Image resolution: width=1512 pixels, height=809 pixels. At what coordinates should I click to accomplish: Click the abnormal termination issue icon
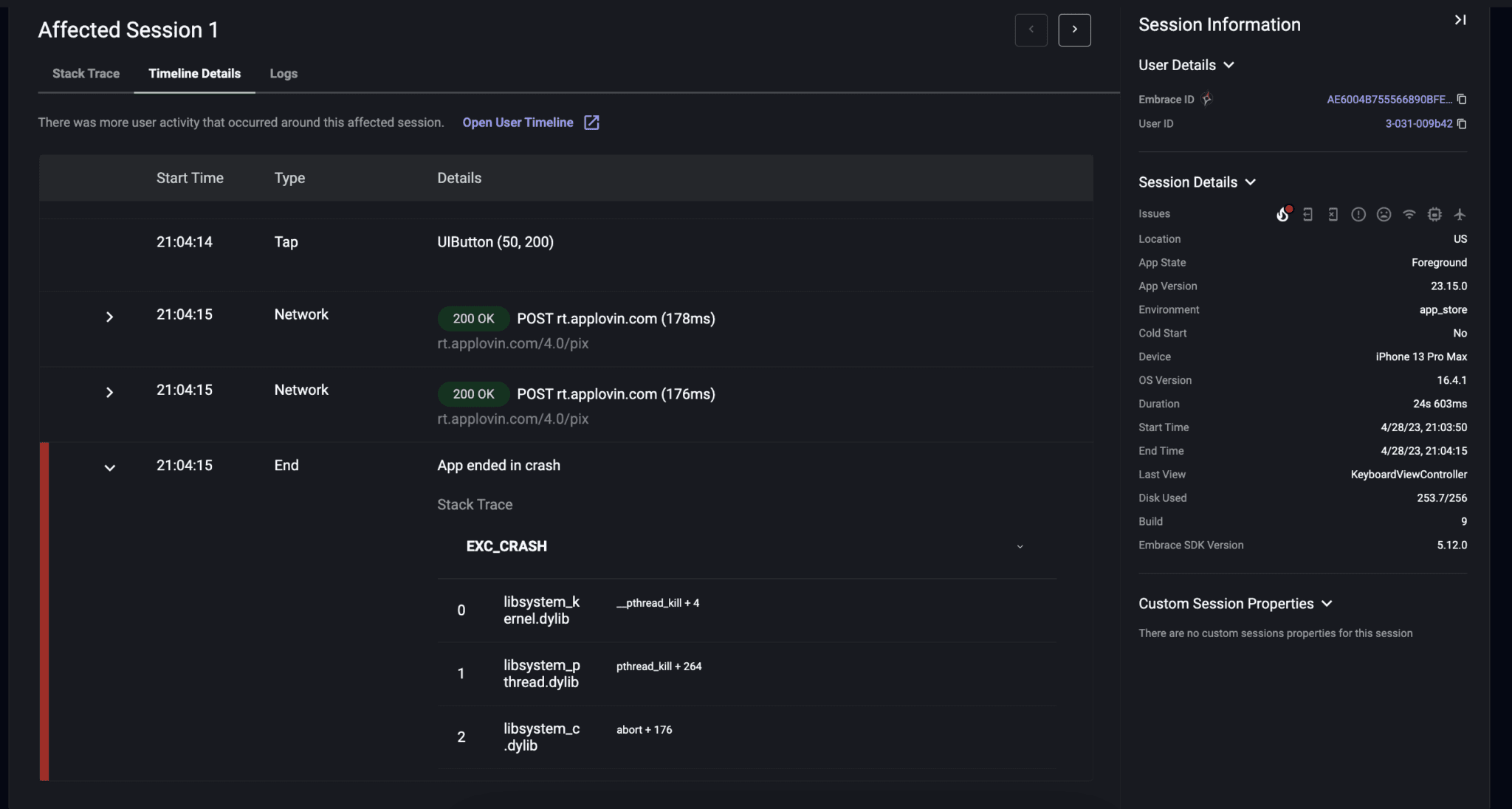pos(1333,214)
